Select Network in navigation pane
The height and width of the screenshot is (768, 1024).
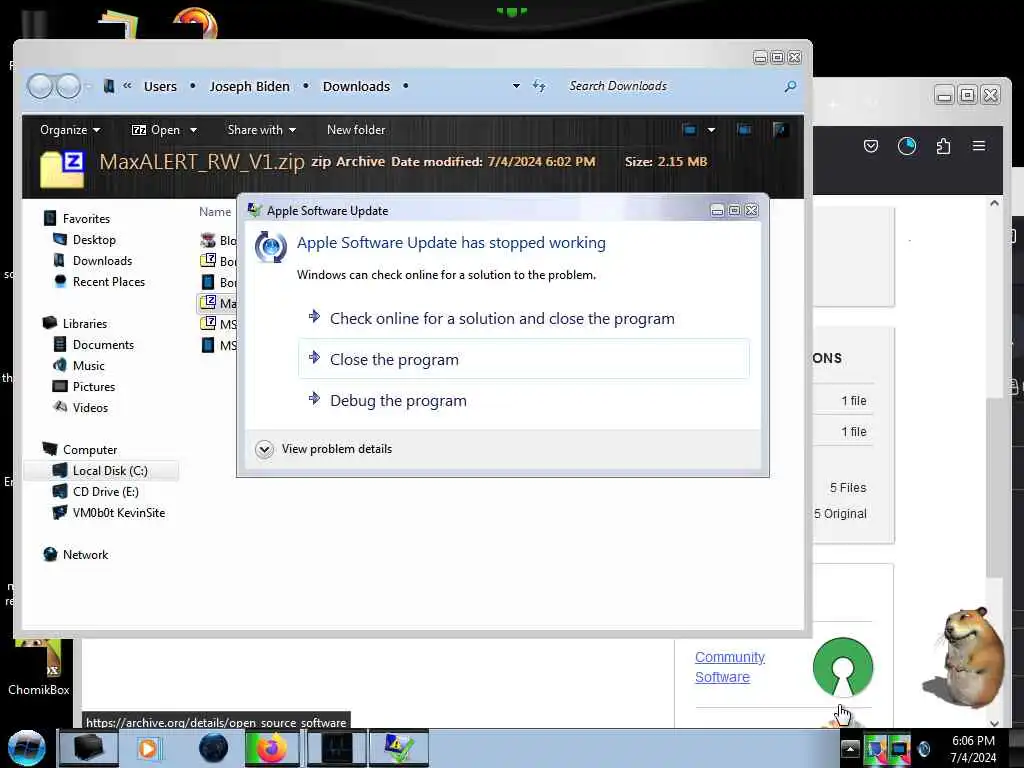76,554
